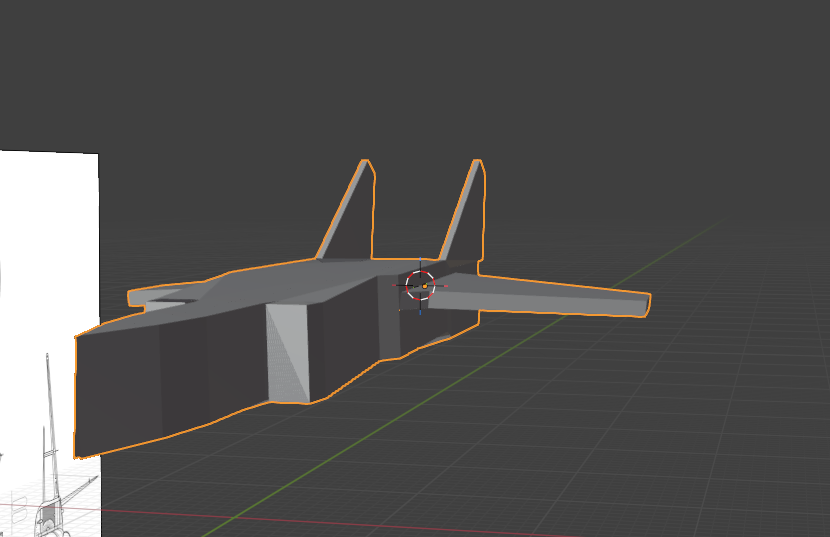Click the flat front nose face
The width and height of the screenshot is (830, 537).
(x=118, y=385)
